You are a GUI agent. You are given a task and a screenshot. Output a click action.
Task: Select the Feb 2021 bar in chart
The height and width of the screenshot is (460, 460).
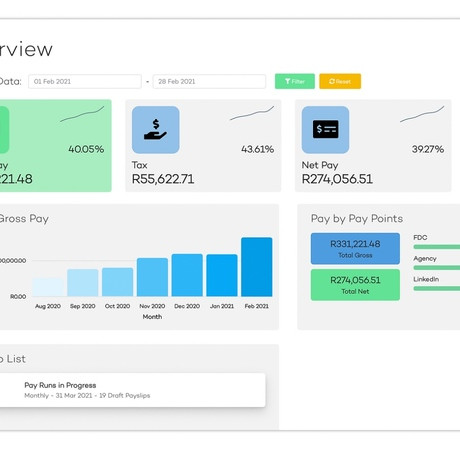tap(257, 267)
